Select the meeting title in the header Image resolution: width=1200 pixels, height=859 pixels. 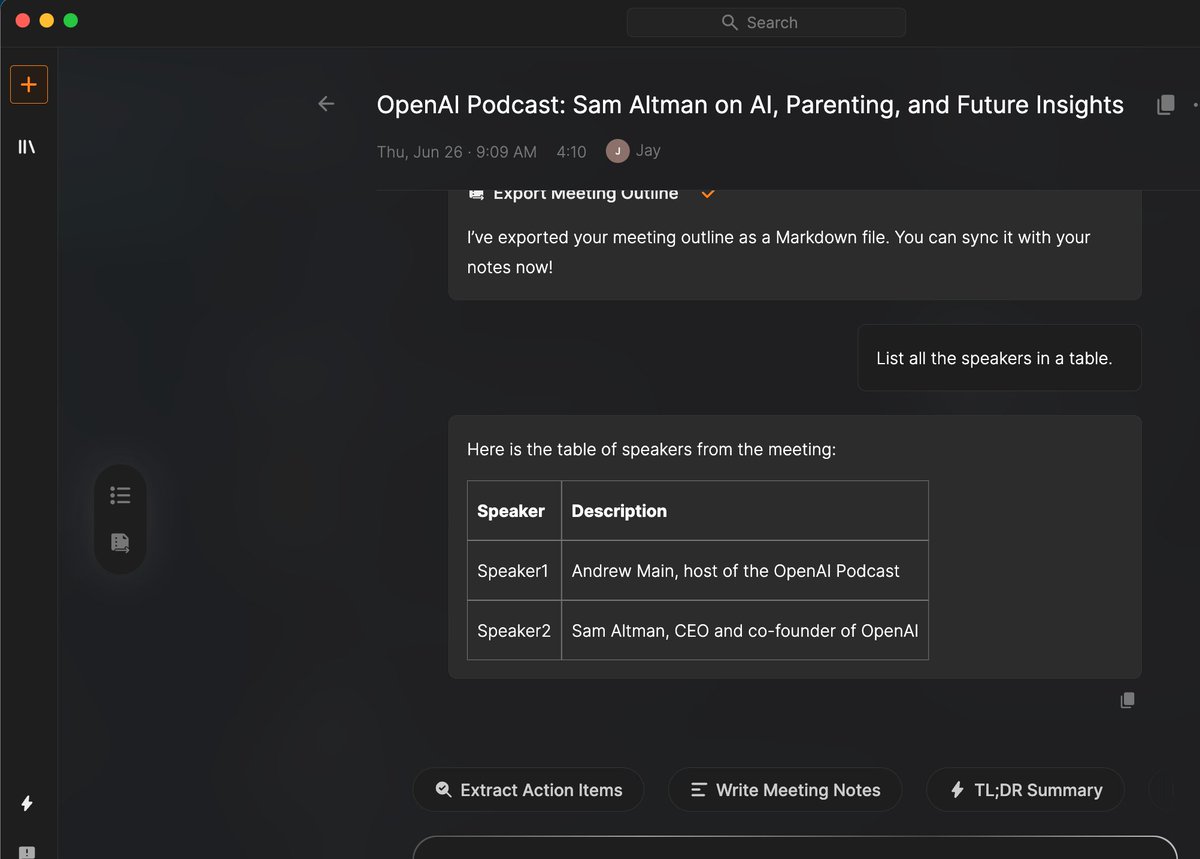click(750, 105)
